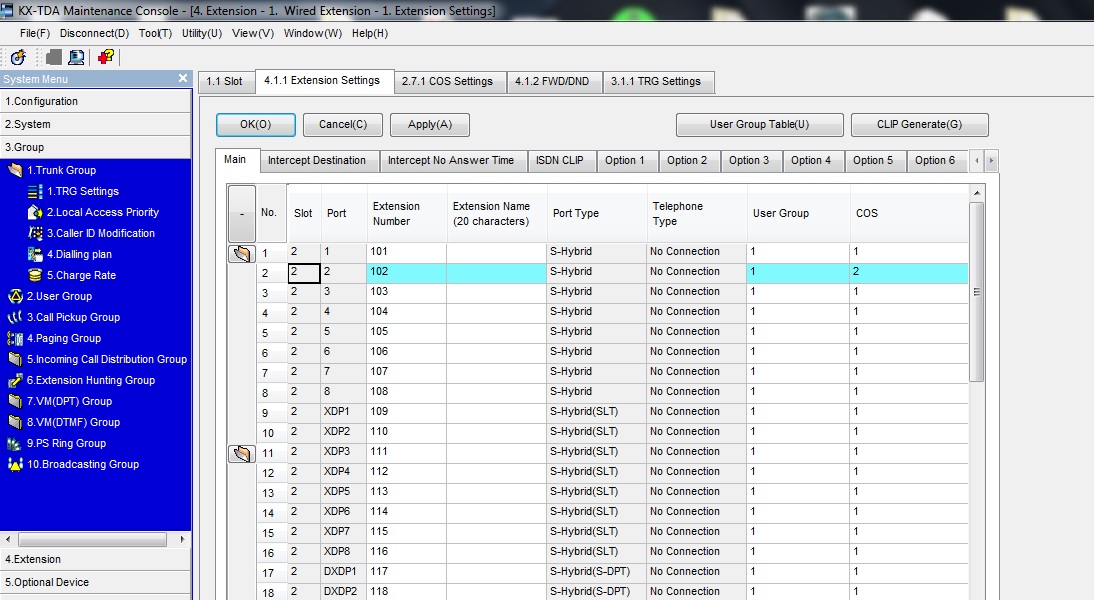Open the View(V) menu
The image size is (1094, 600).
pyautogui.click(x=253, y=33)
